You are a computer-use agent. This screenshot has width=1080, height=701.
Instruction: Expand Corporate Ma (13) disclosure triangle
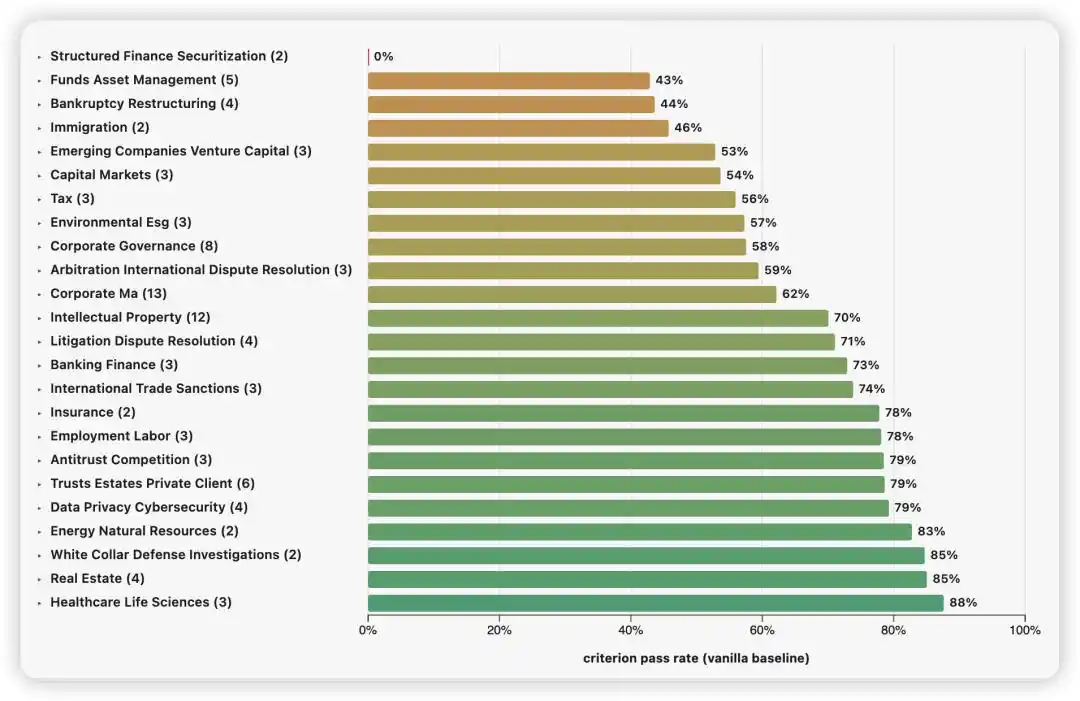(39, 295)
